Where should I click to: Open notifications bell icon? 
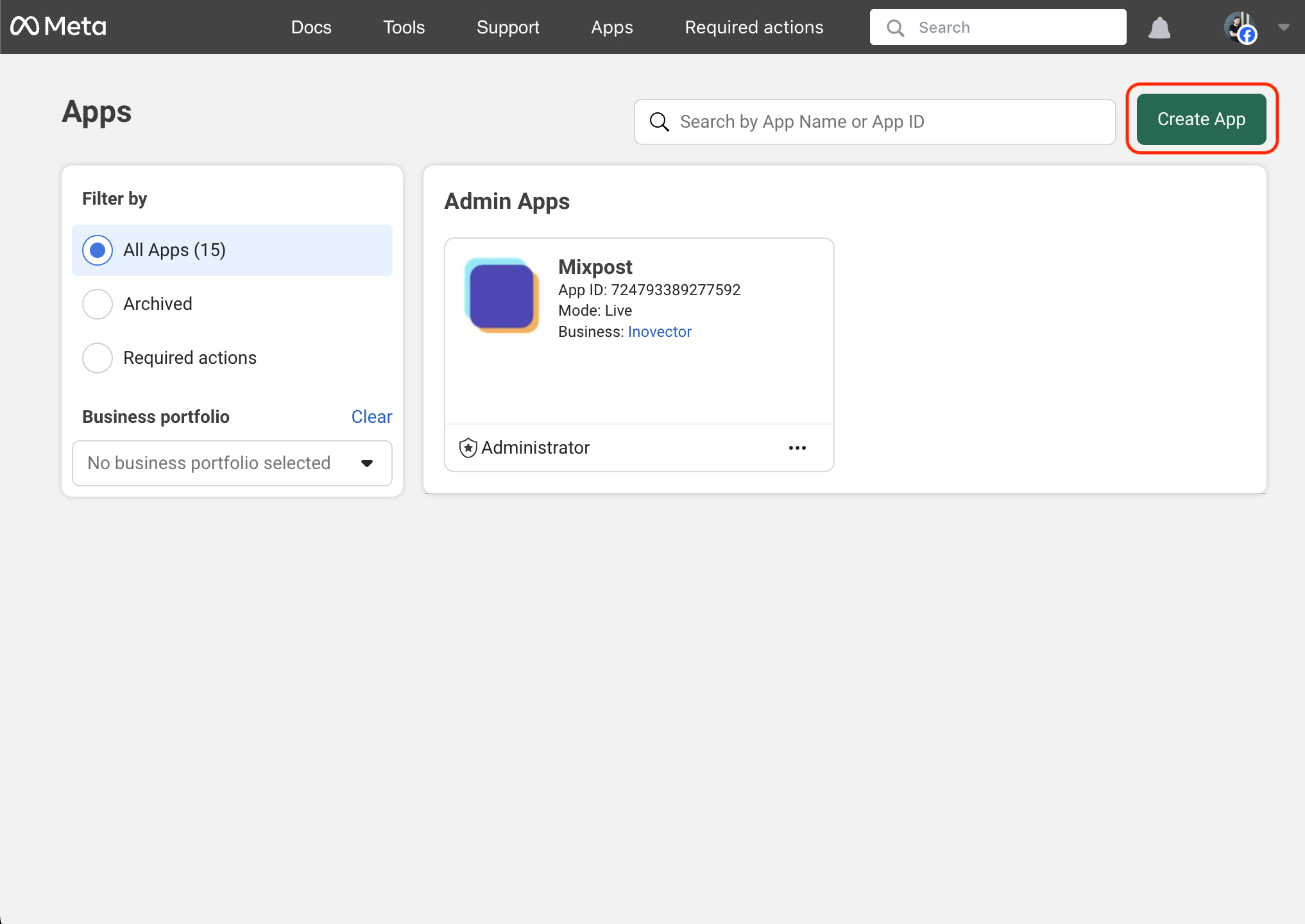[x=1159, y=28]
